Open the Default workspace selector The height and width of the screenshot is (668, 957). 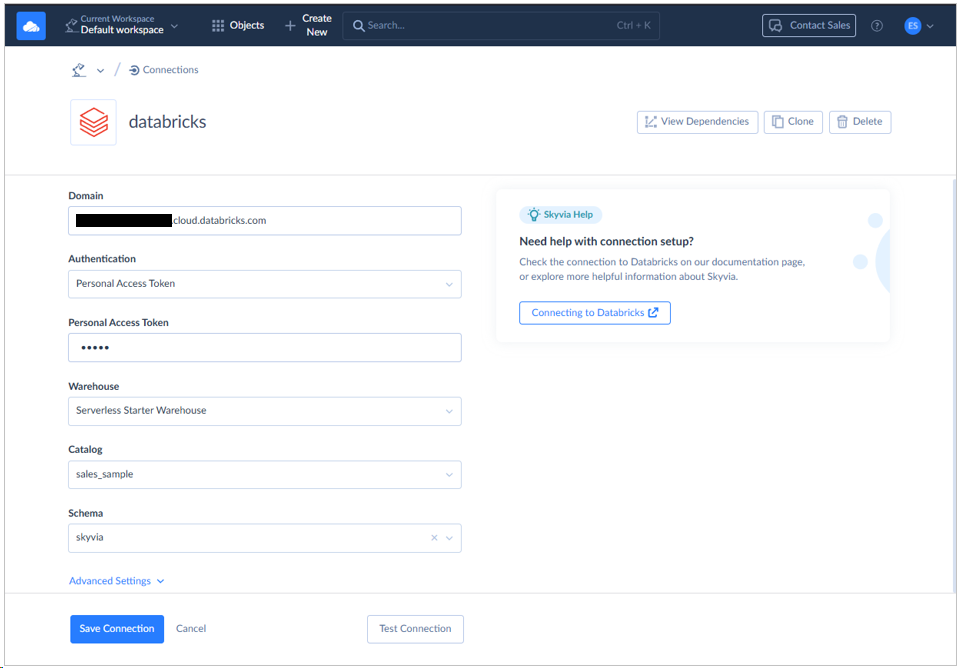tap(122, 25)
